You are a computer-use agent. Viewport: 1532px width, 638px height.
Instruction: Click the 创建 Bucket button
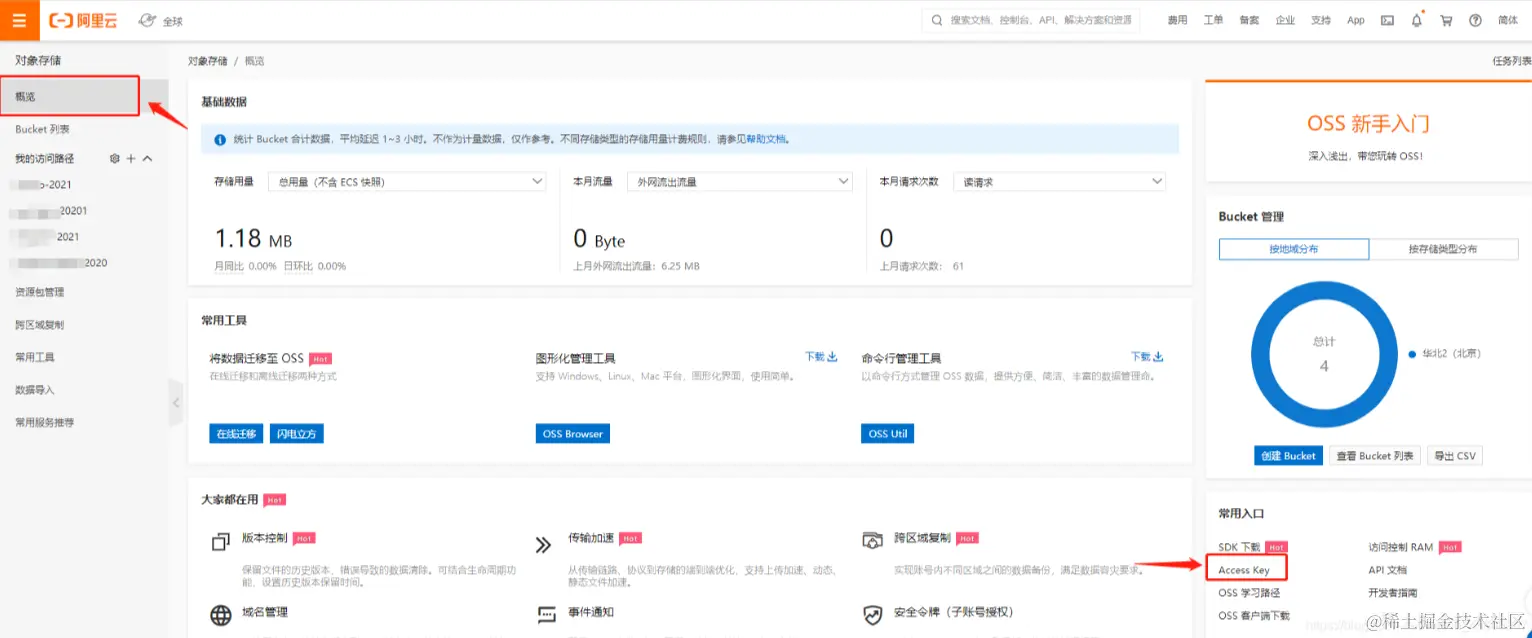1288,456
